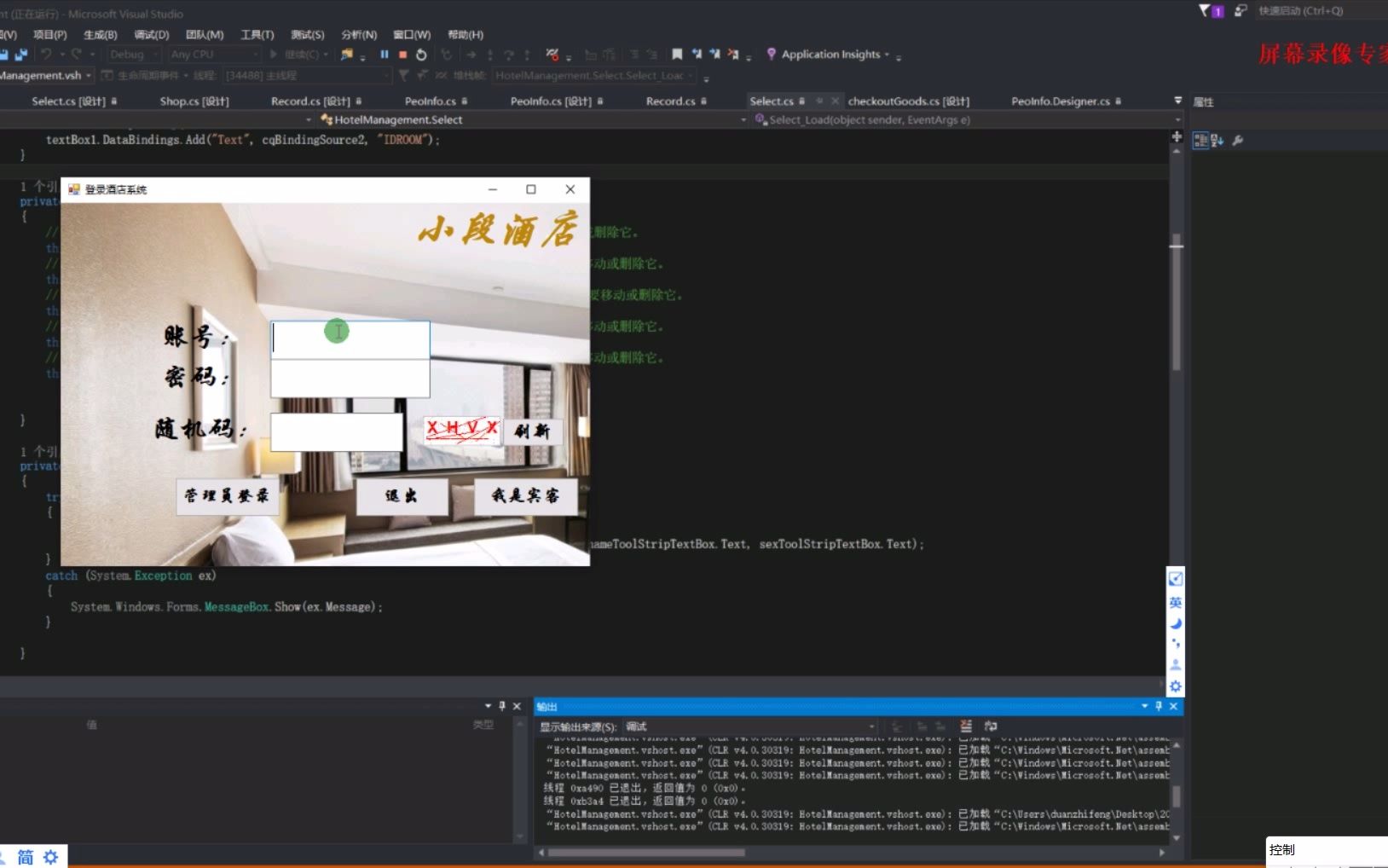Pause debugging with the Break All icon

pos(385,54)
